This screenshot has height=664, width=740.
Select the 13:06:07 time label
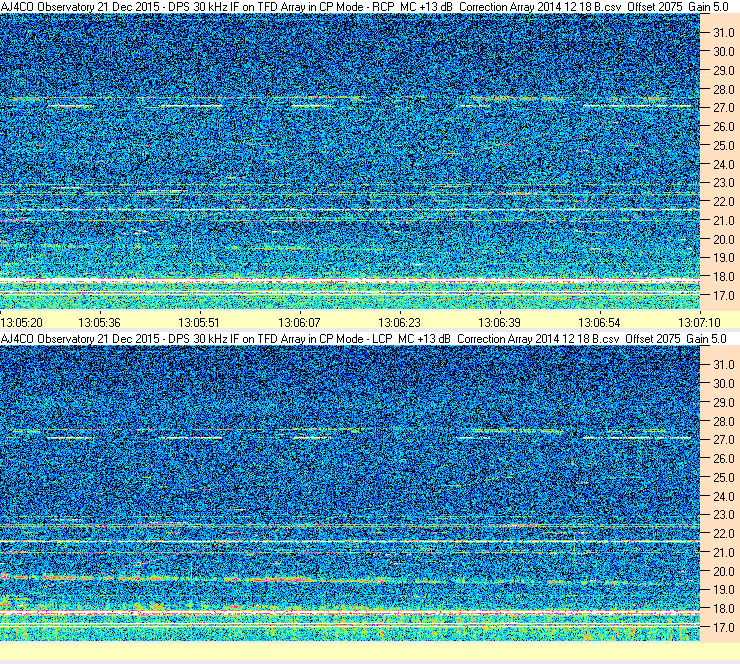(x=299, y=323)
